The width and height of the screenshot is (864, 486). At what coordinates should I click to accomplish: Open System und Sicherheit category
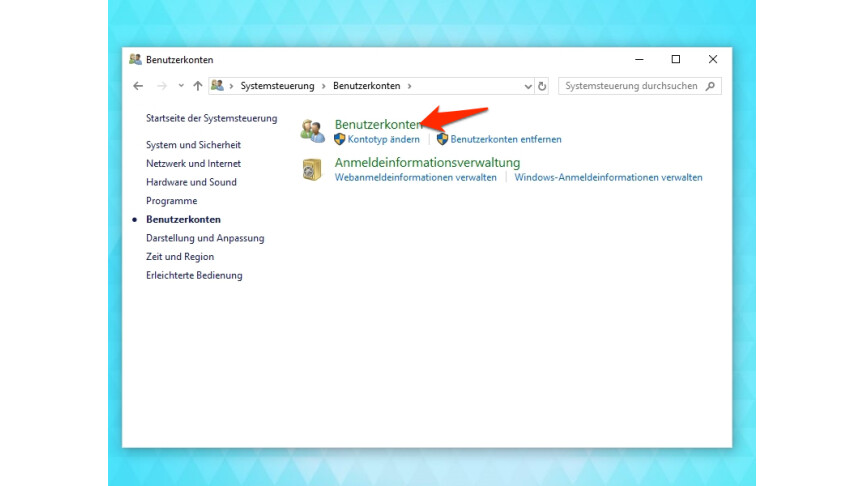pos(193,145)
